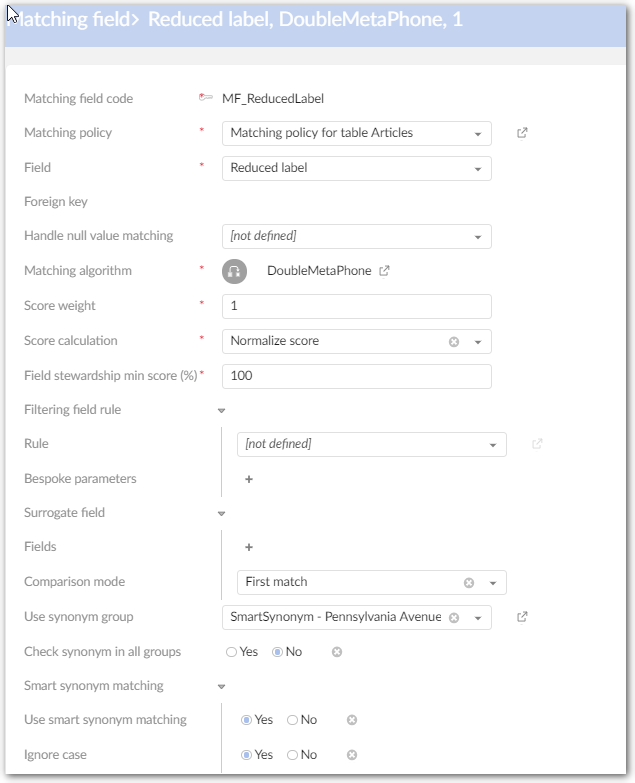This screenshot has height=783, width=635.
Task: Collapse the Filtering field rule section
Action: pos(221,410)
